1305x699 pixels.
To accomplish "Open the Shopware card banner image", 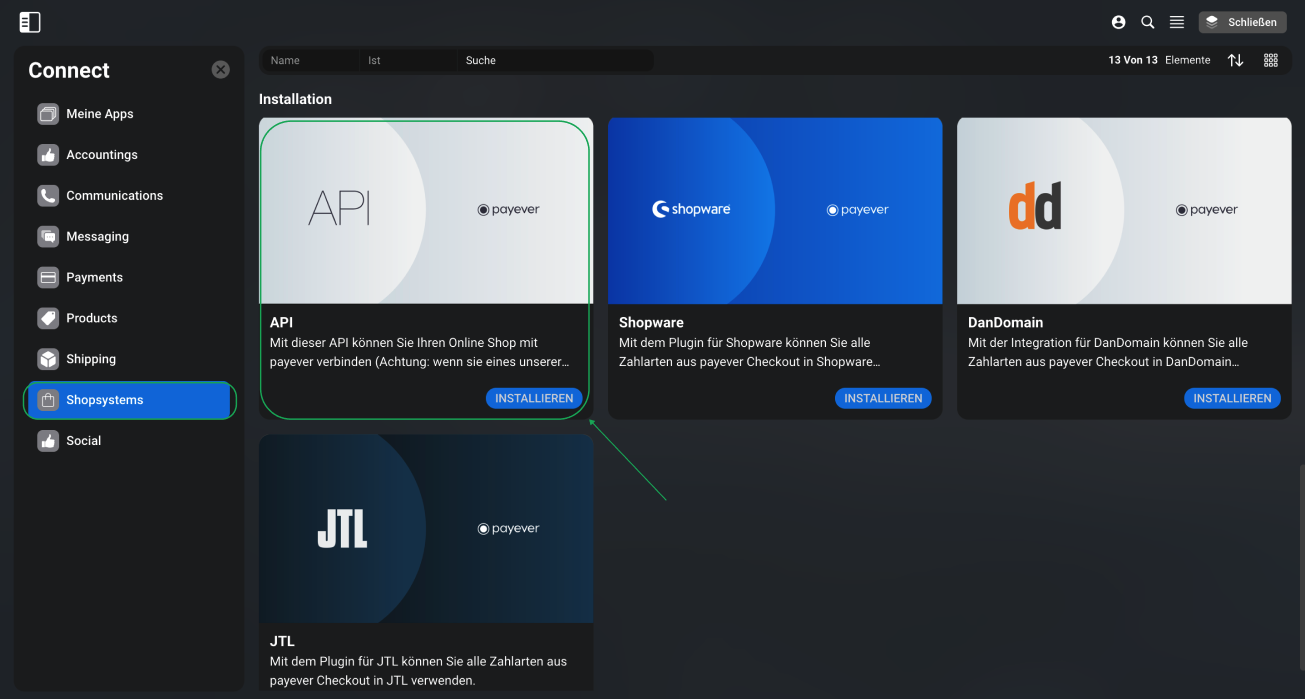I will 775,211.
